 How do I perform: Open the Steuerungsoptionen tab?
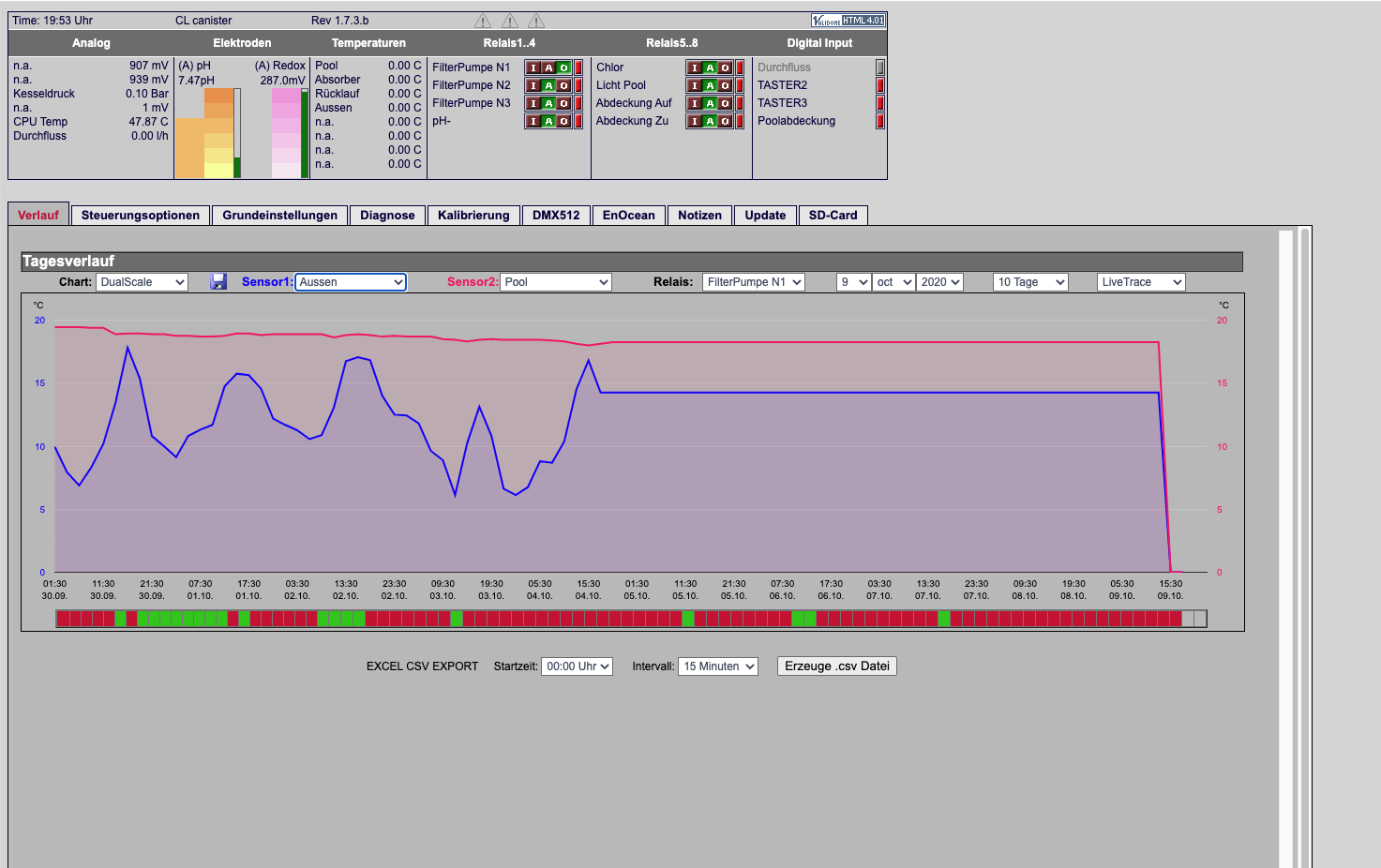141,216
